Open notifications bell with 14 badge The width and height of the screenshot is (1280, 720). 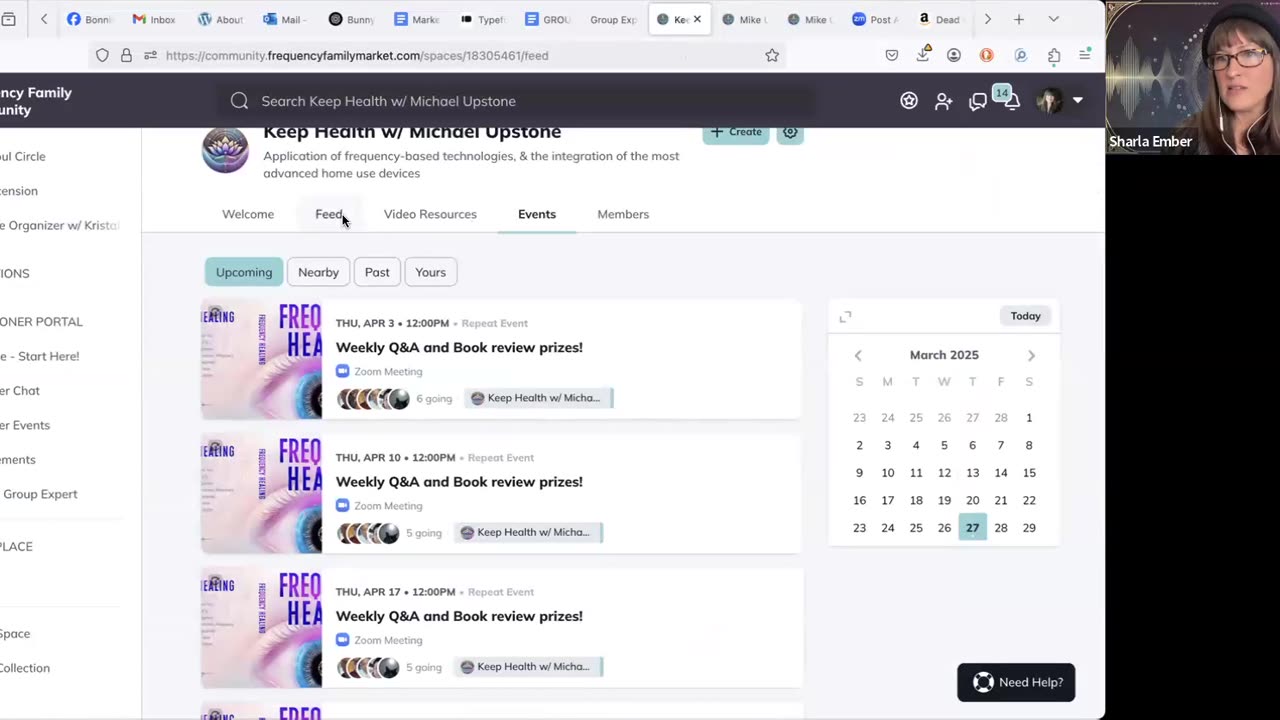(x=1010, y=99)
